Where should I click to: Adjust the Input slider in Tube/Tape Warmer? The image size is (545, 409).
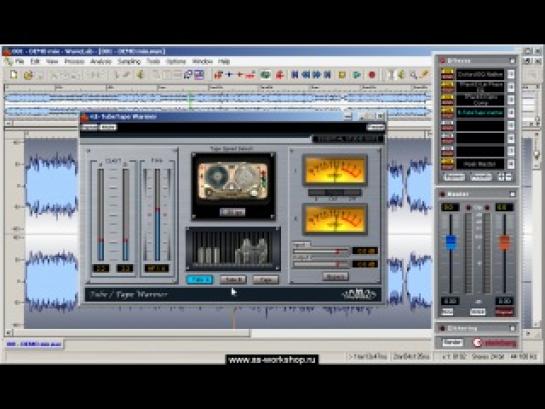click(x=321, y=251)
